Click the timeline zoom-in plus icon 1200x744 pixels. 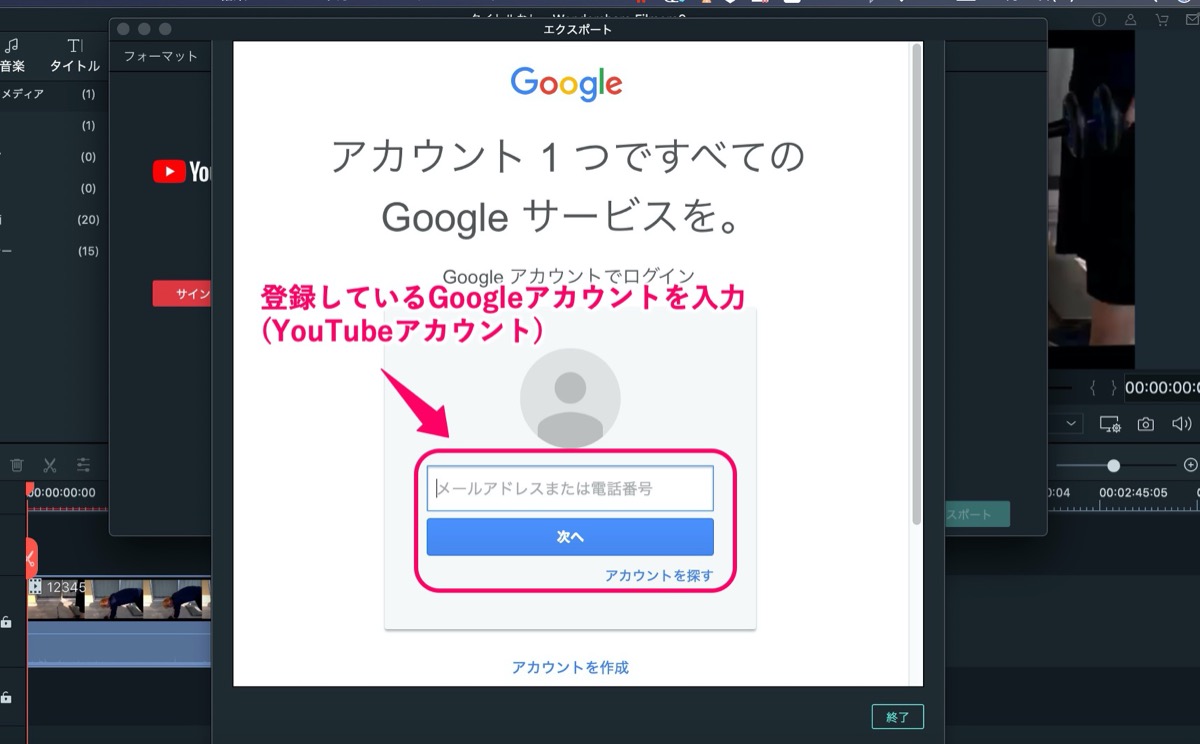(x=1190, y=465)
